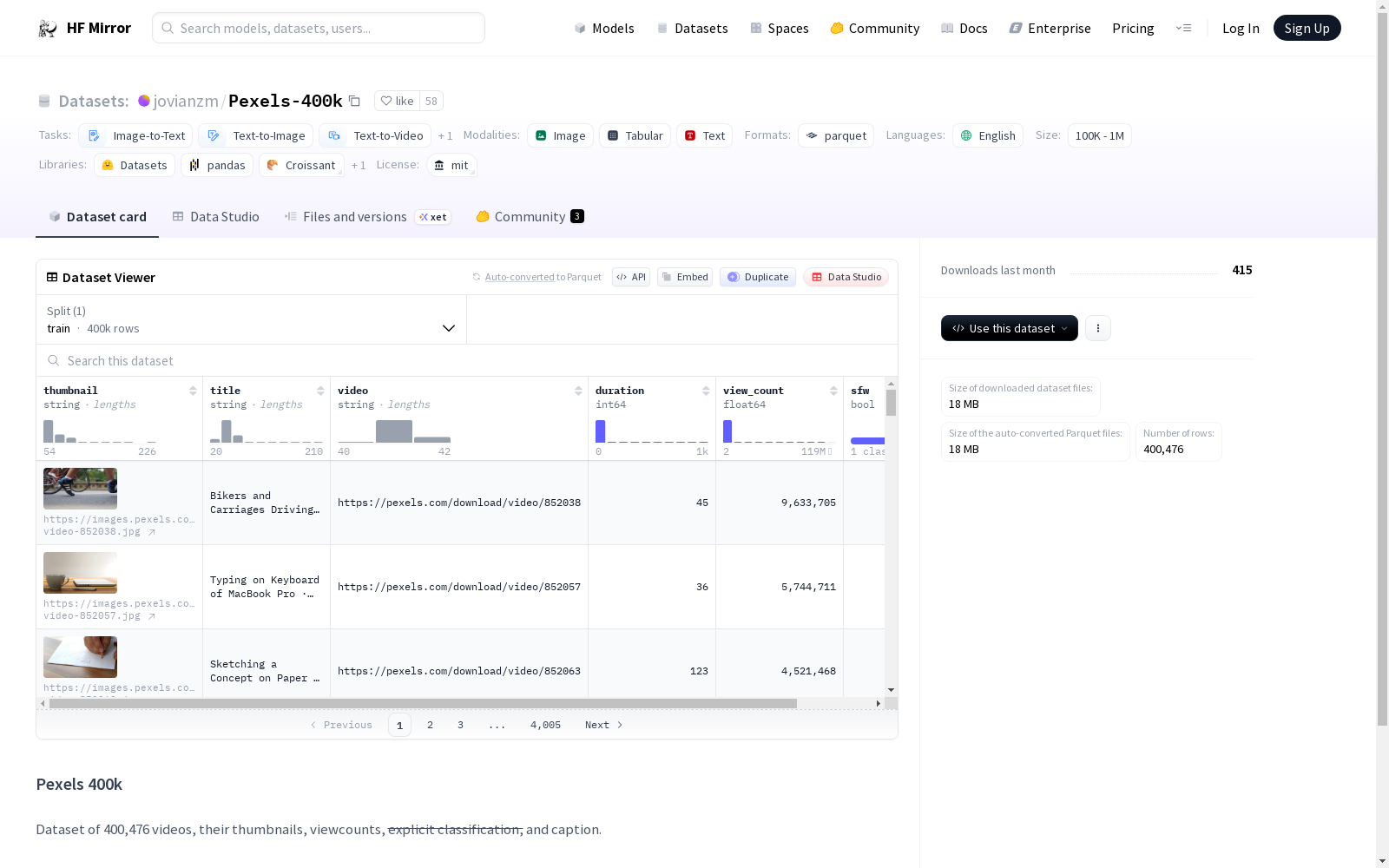Click the Log In link
1389x868 pixels.
[x=1241, y=28]
